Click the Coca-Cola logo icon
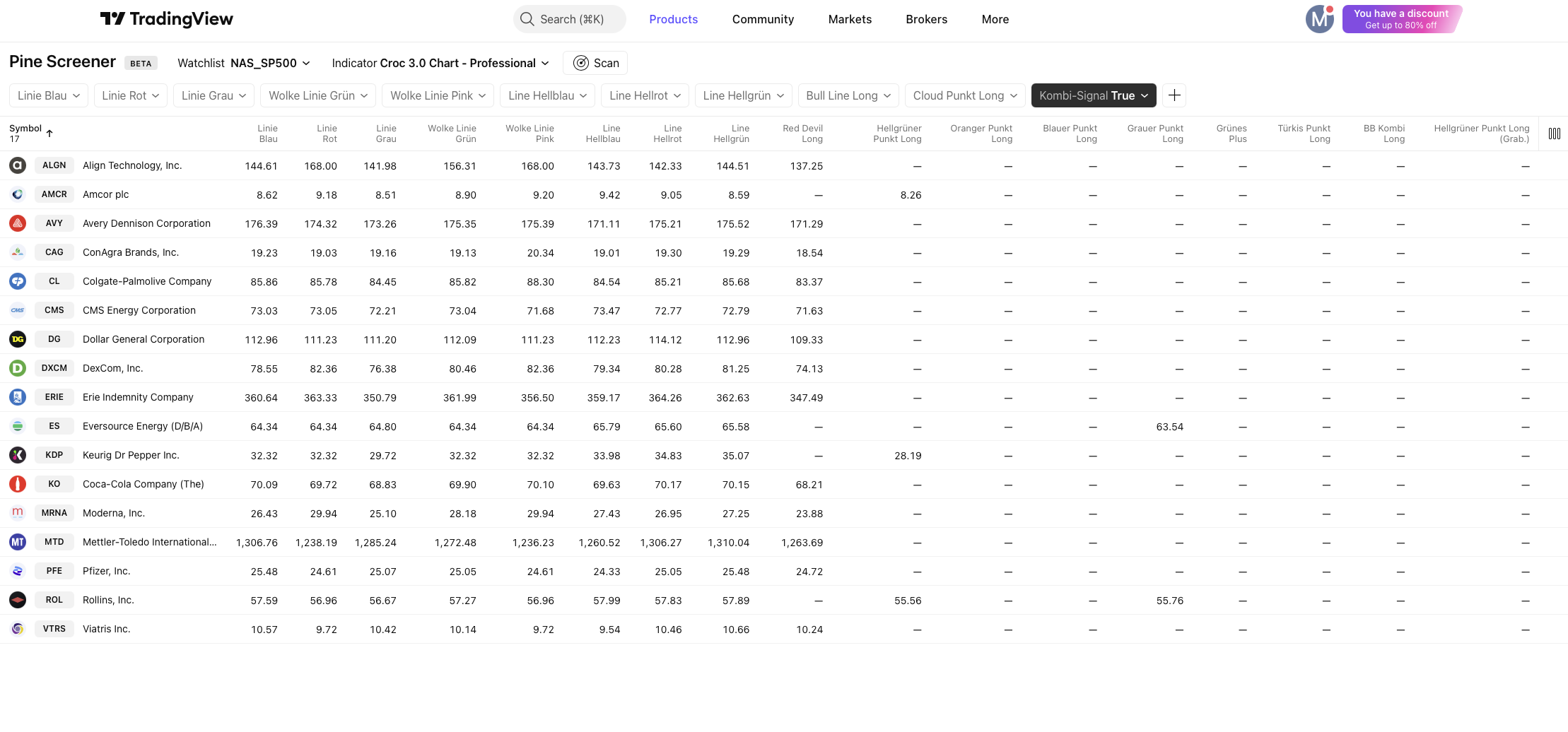The height and width of the screenshot is (732, 1568). point(18,484)
